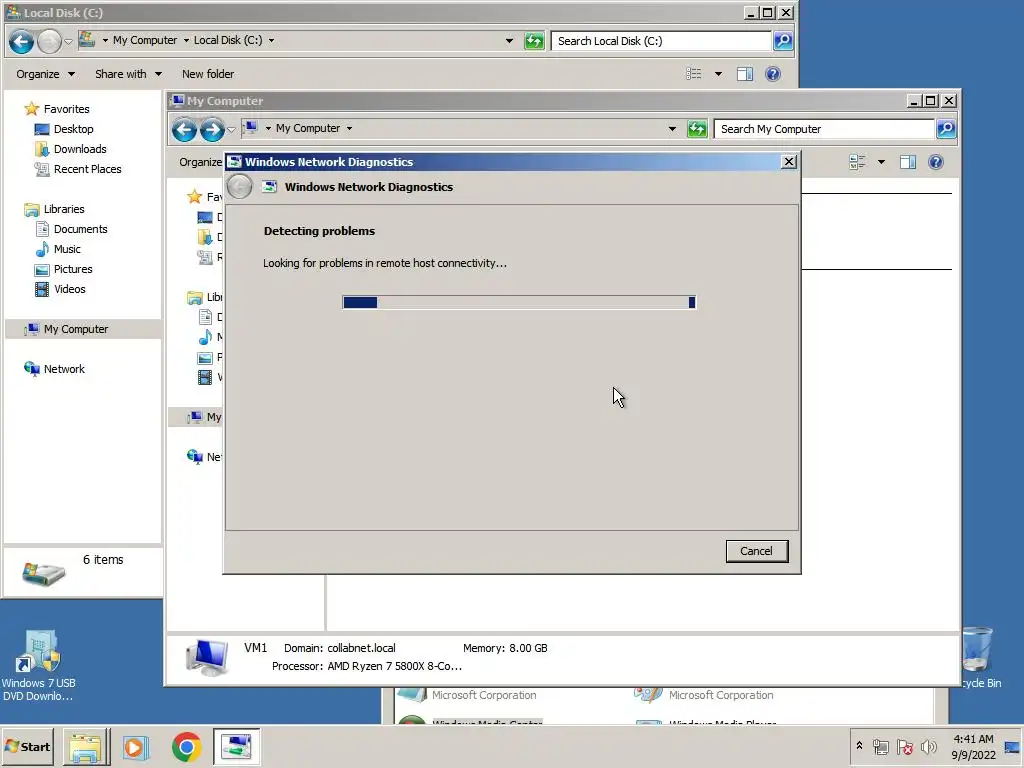Toggle preview pane in My Computer window
Image resolution: width=1024 pixels, height=768 pixels.
[x=908, y=162]
